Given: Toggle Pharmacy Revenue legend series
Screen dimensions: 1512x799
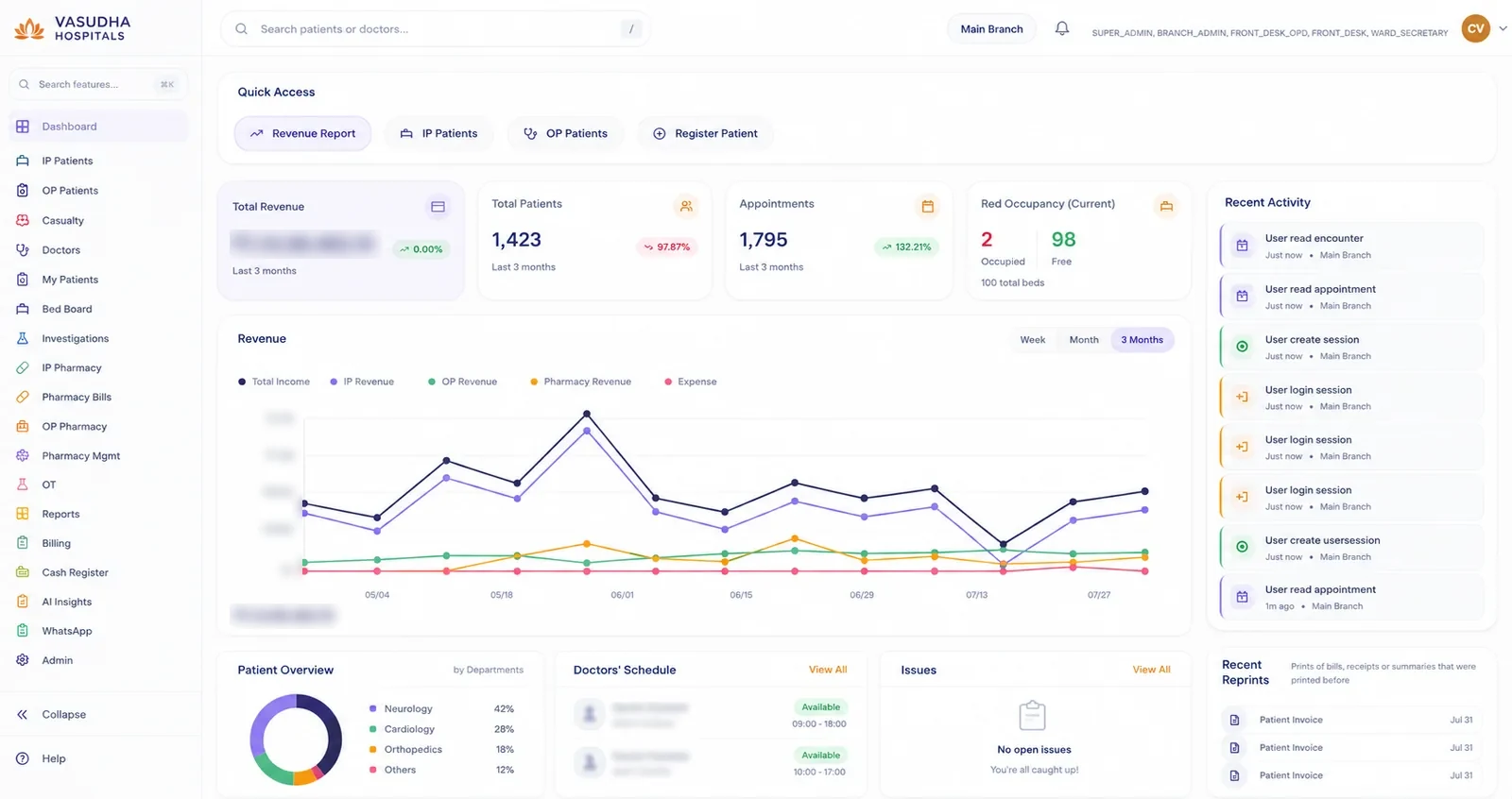Looking at the screenshot, I should pyautogui.click(x=580, y=382).
